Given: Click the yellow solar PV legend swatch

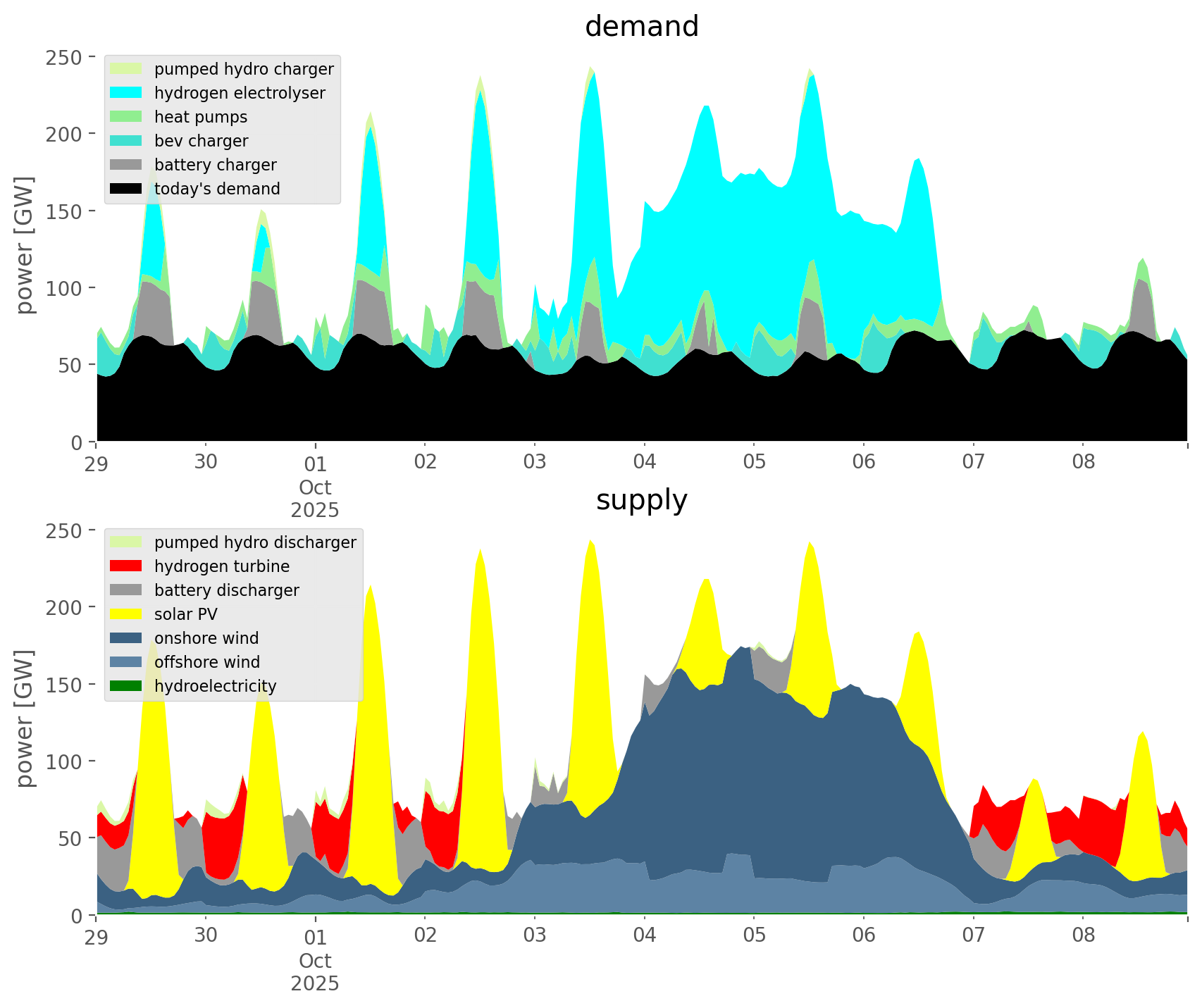Looking at the screenshot, I should (127, 614).
